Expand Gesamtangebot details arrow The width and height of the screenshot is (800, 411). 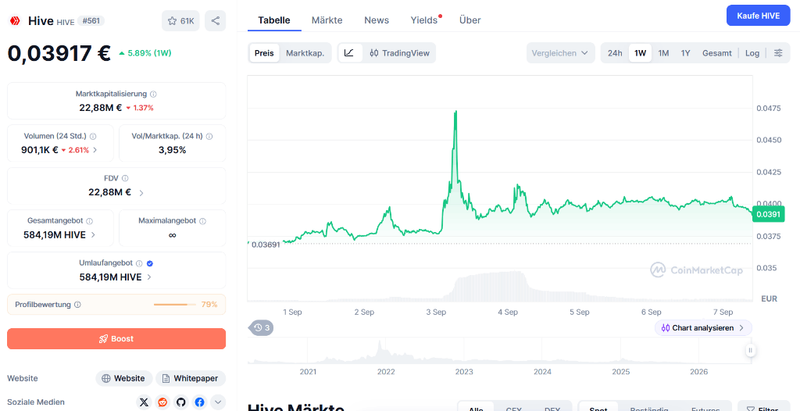pos(93,235)
